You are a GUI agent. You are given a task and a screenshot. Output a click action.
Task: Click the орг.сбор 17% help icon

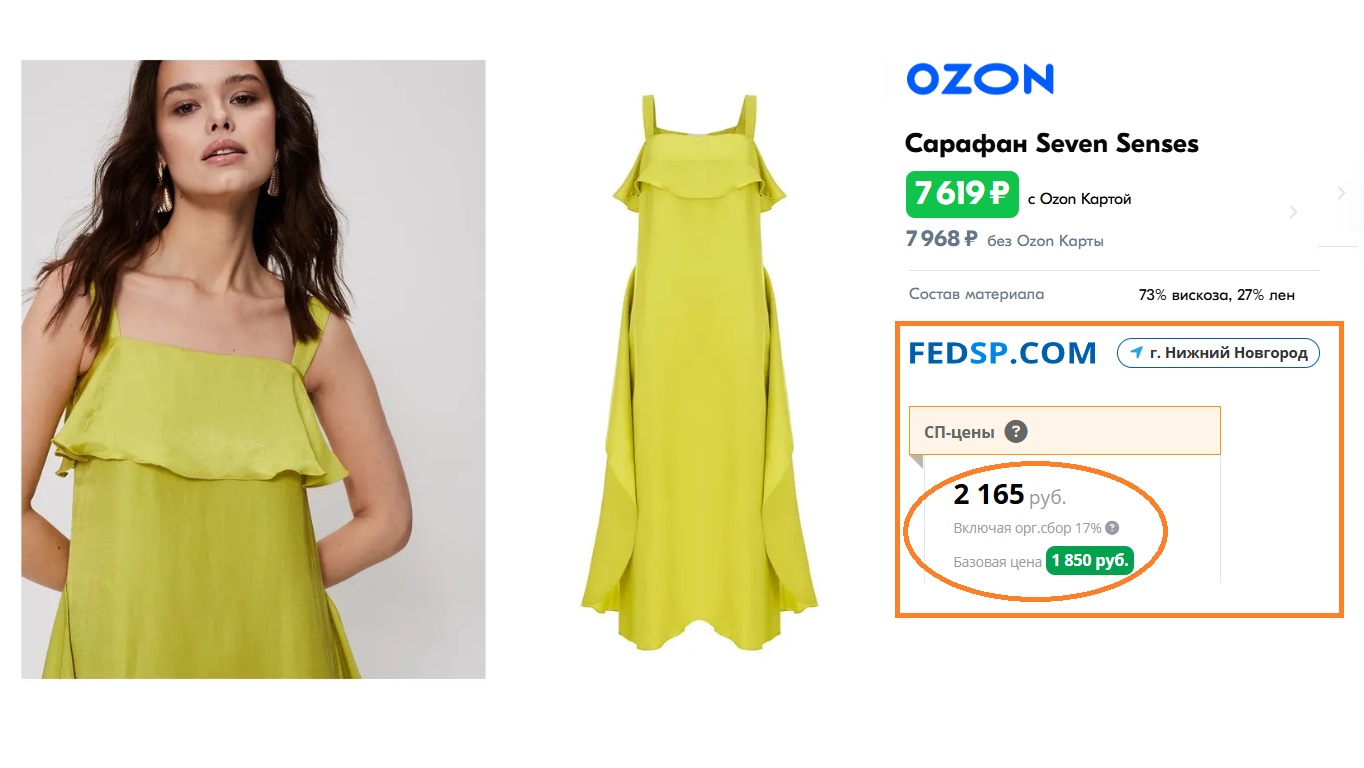pos(1112,528)
